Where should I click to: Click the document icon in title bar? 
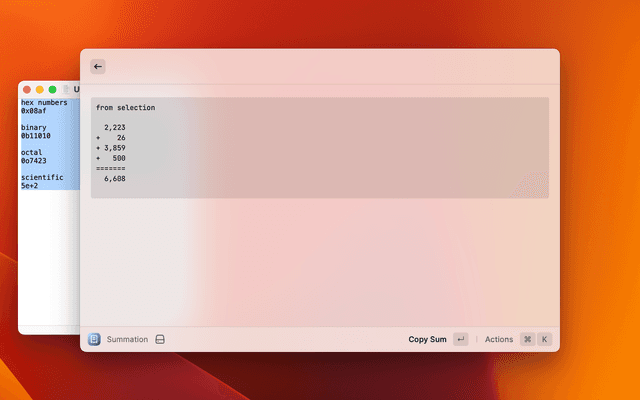(67, 90)
